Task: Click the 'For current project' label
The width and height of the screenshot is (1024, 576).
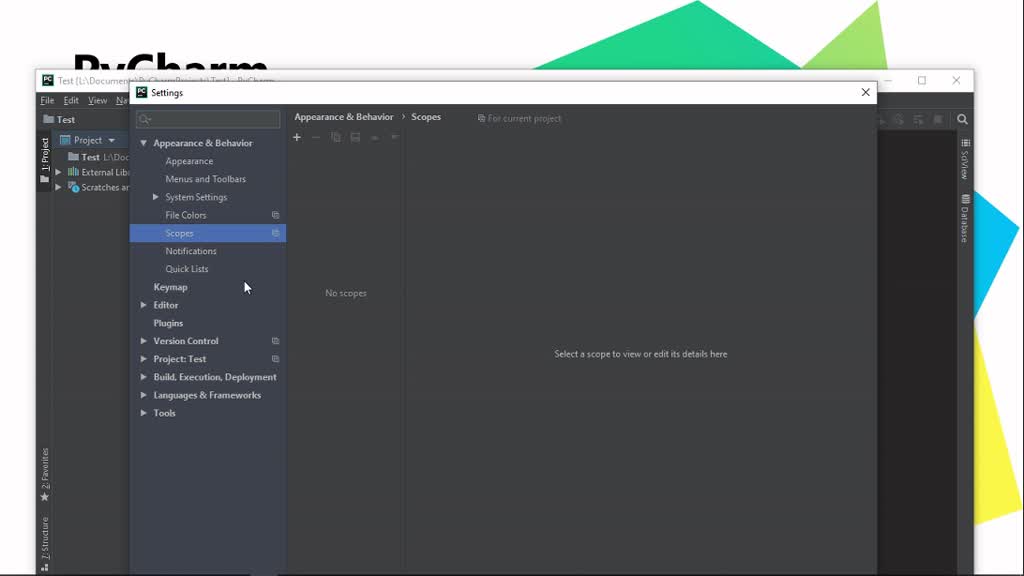Action: (519, 119)
